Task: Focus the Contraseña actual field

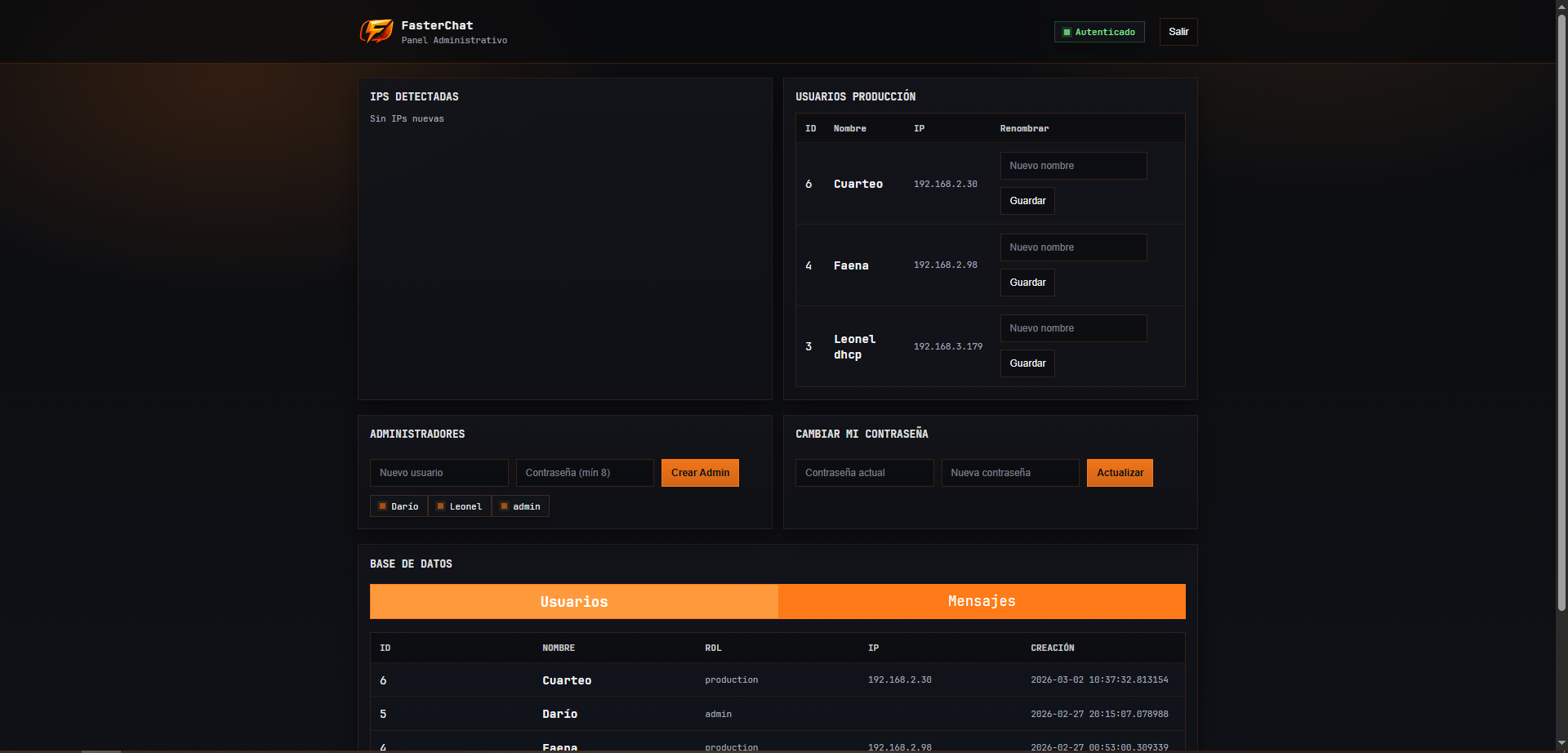Action: (864, 473)
